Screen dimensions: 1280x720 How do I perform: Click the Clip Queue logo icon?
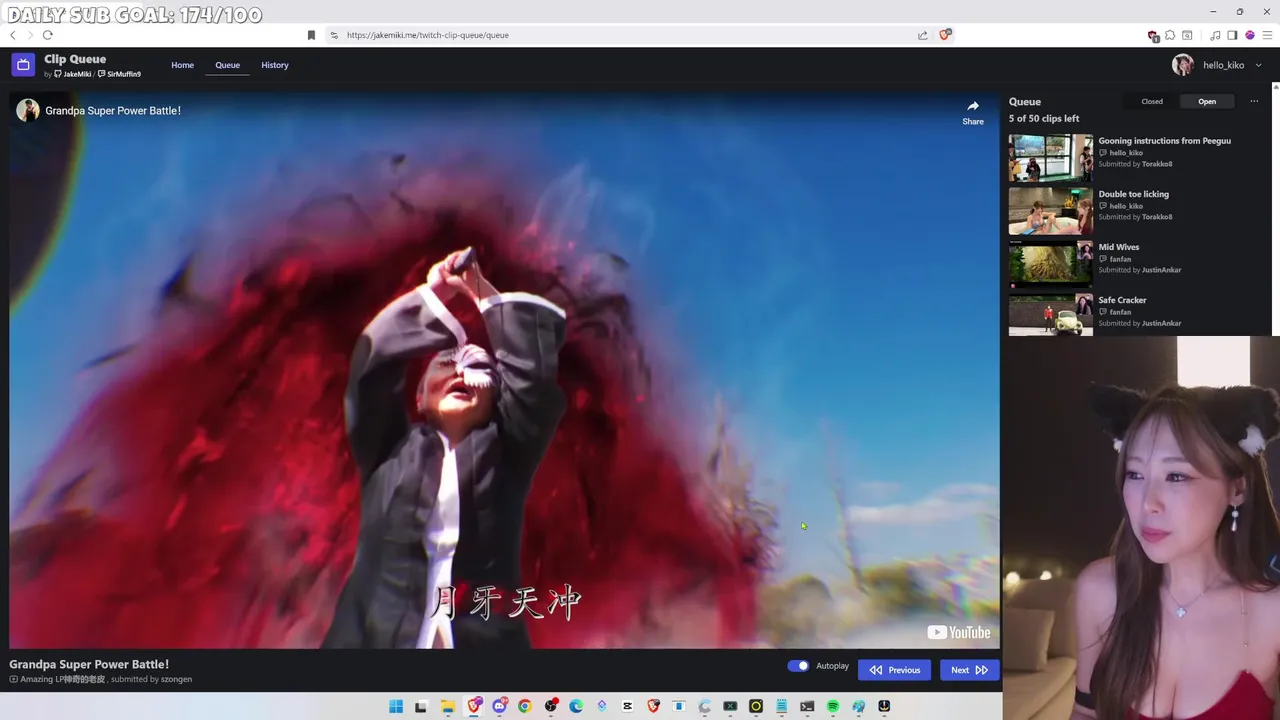click(x=23, y=65)
